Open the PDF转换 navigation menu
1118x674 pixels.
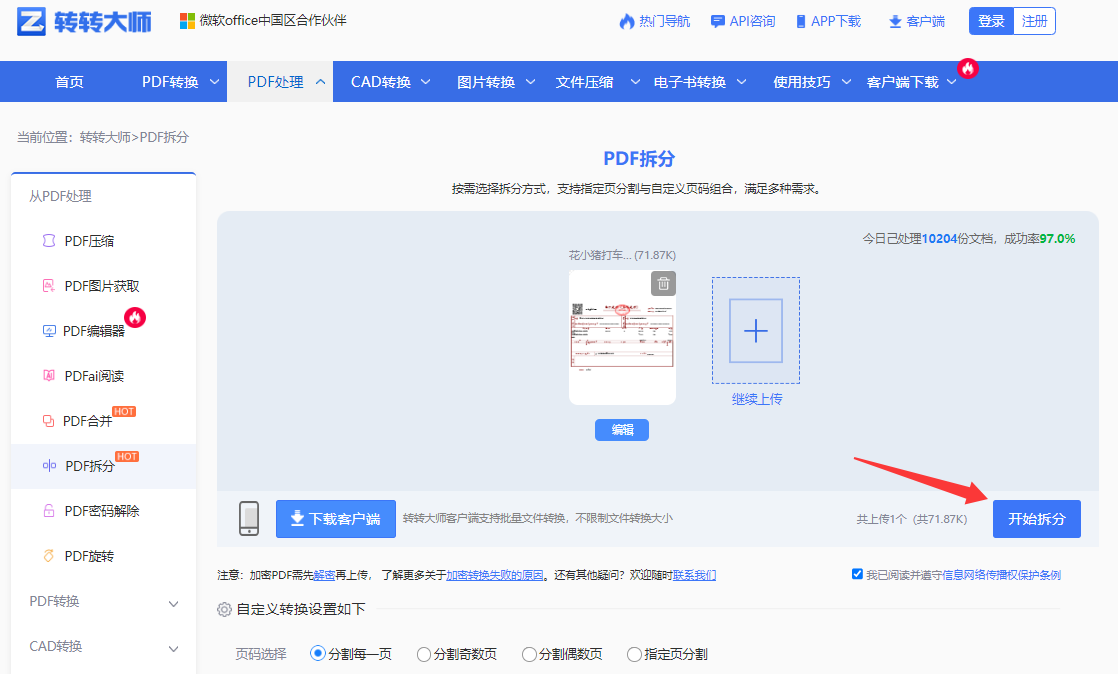[170, 82]
